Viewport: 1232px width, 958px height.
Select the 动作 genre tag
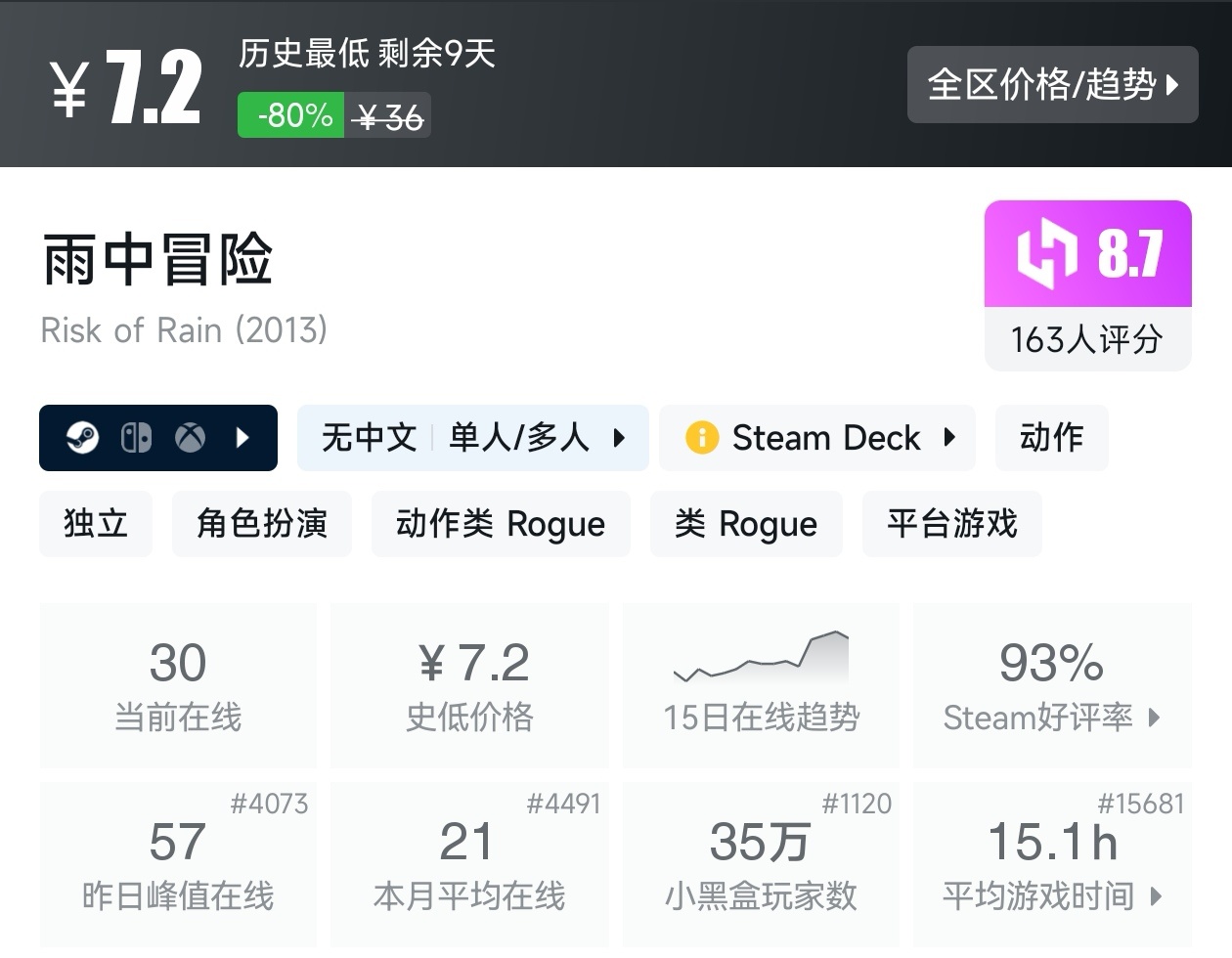click(1051, 438)
